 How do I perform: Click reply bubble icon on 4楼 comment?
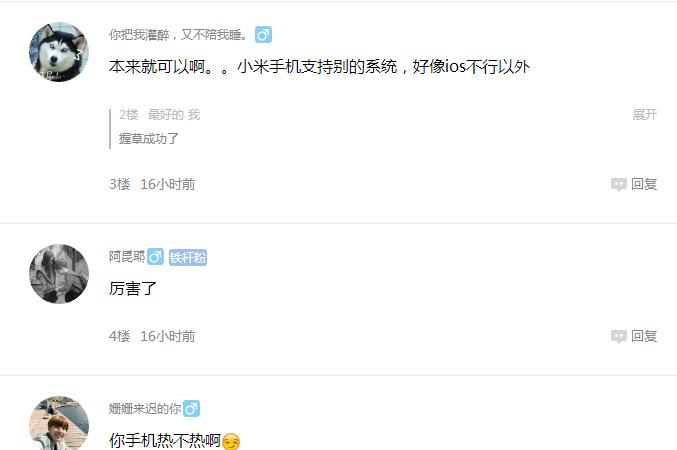pyautogui.click(x=619, y=336)
